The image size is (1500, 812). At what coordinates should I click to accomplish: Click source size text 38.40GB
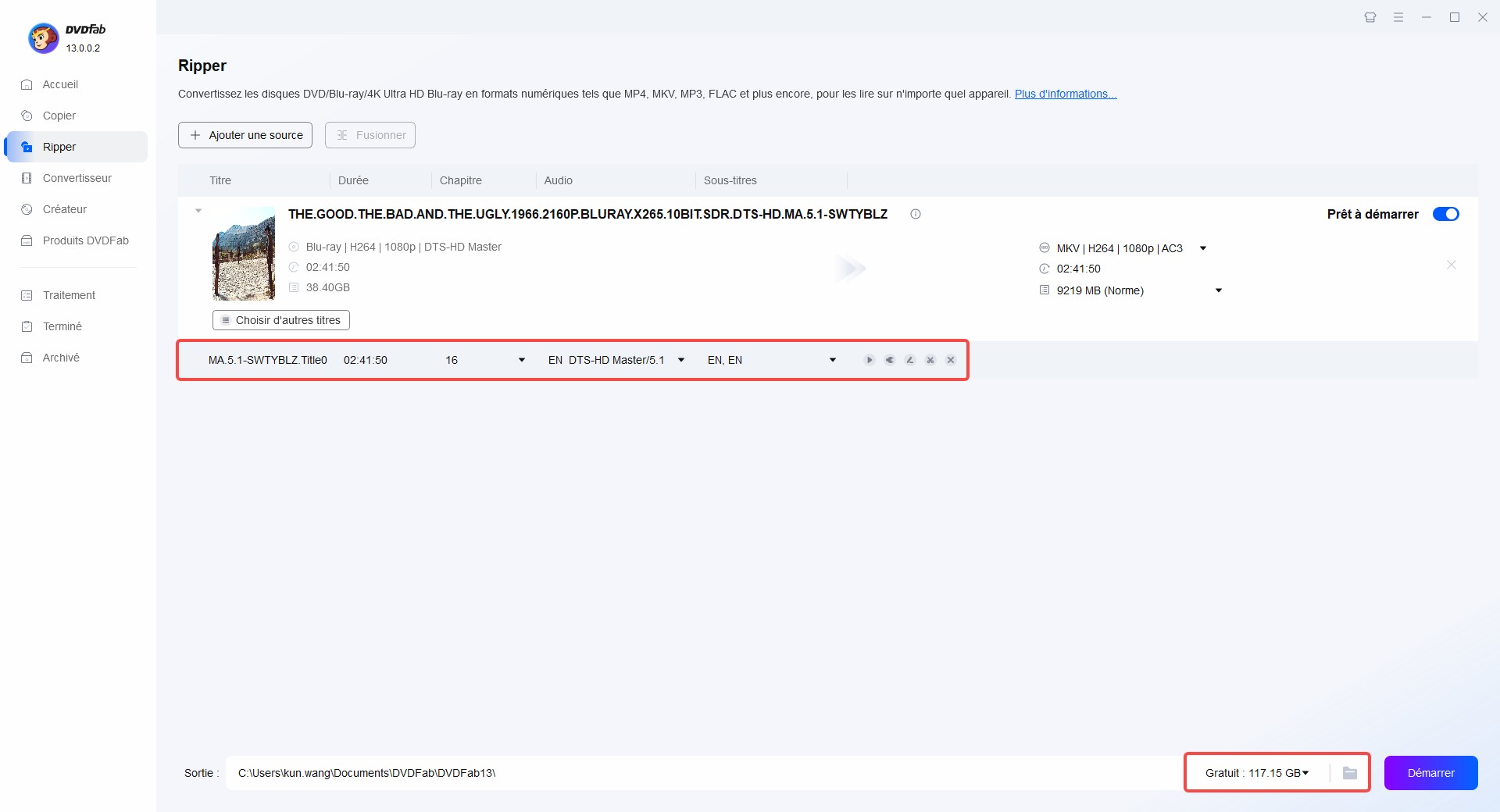point(328,287)
